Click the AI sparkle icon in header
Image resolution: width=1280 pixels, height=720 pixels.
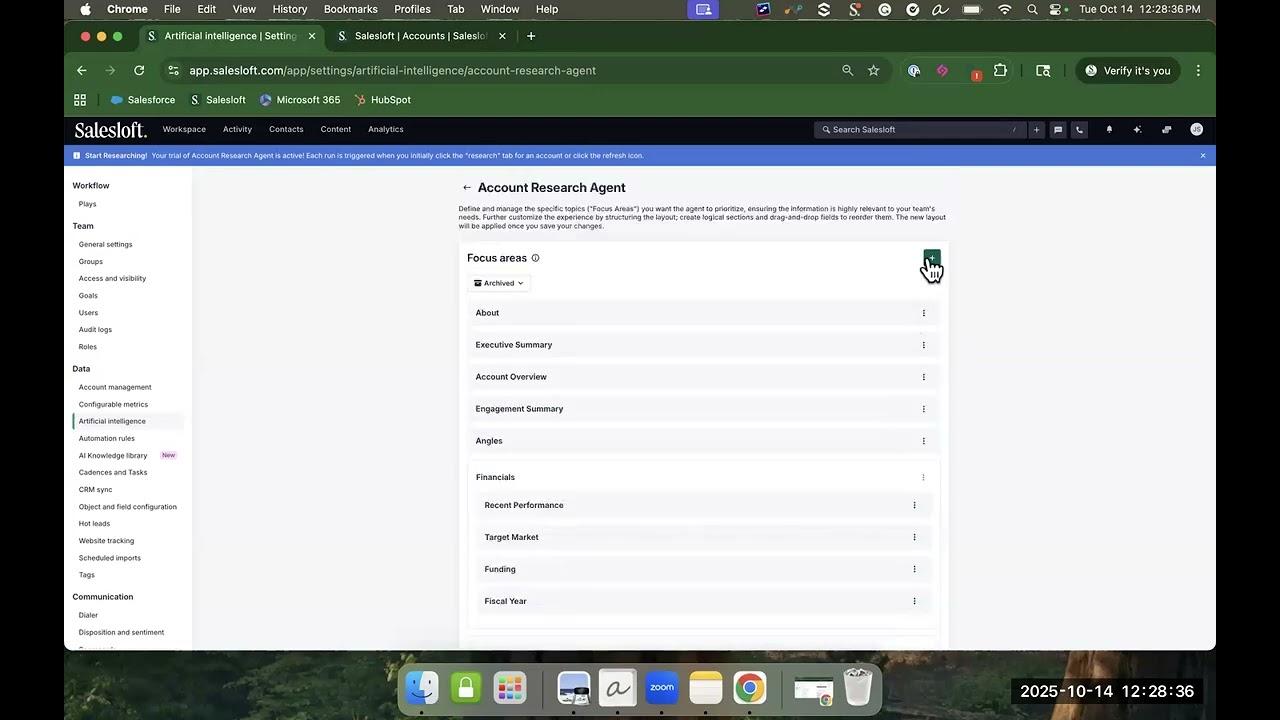click(1137, 129)
